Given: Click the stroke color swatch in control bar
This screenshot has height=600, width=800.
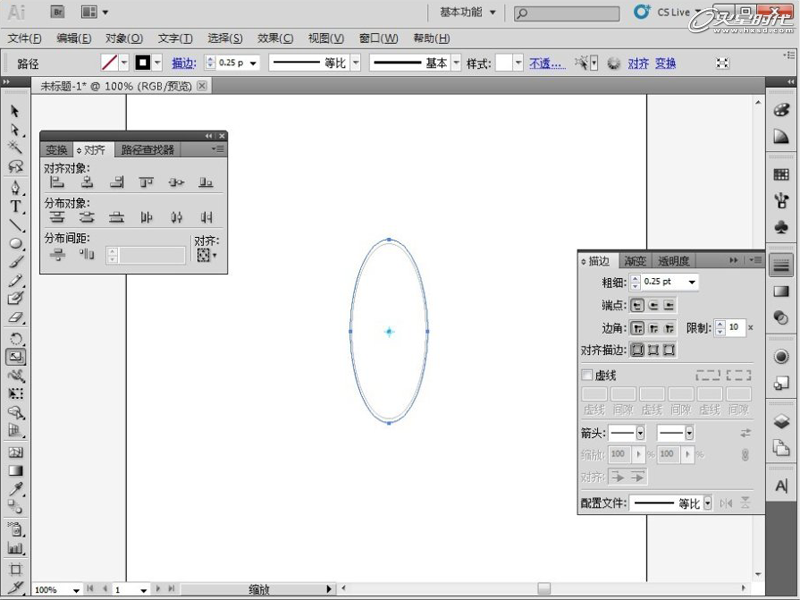Looking at the screenshot, I should click(144, 62).
